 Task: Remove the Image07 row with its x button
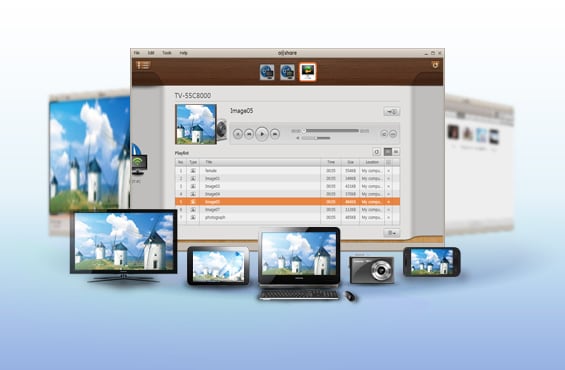click(x=388, y=210)
